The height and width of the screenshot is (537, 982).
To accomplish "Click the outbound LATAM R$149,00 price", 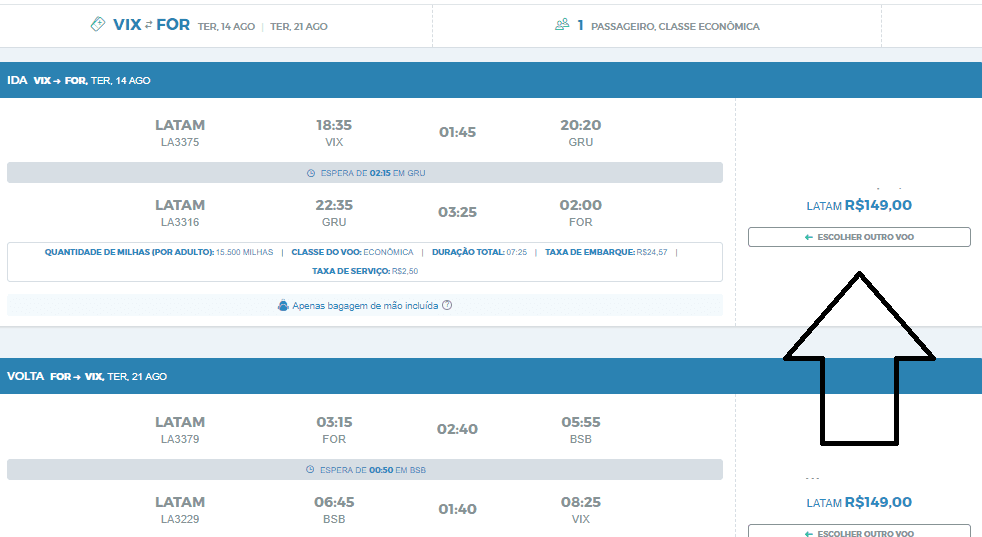I will [x=859, y=206].
